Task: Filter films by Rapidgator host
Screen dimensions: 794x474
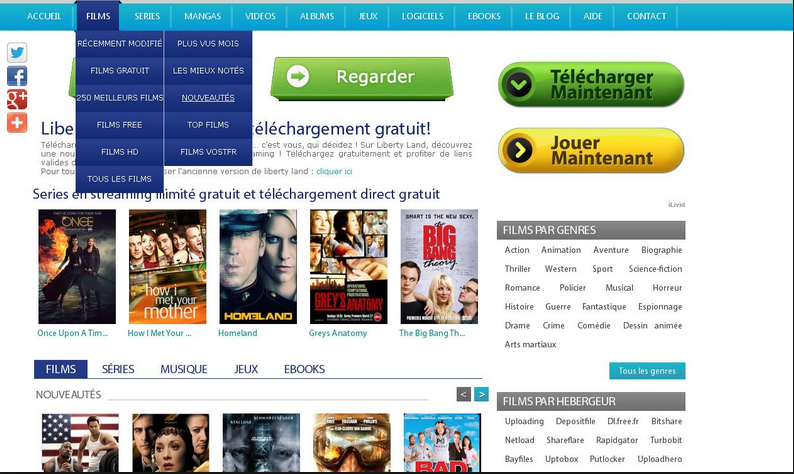Action: coord(617,440)
